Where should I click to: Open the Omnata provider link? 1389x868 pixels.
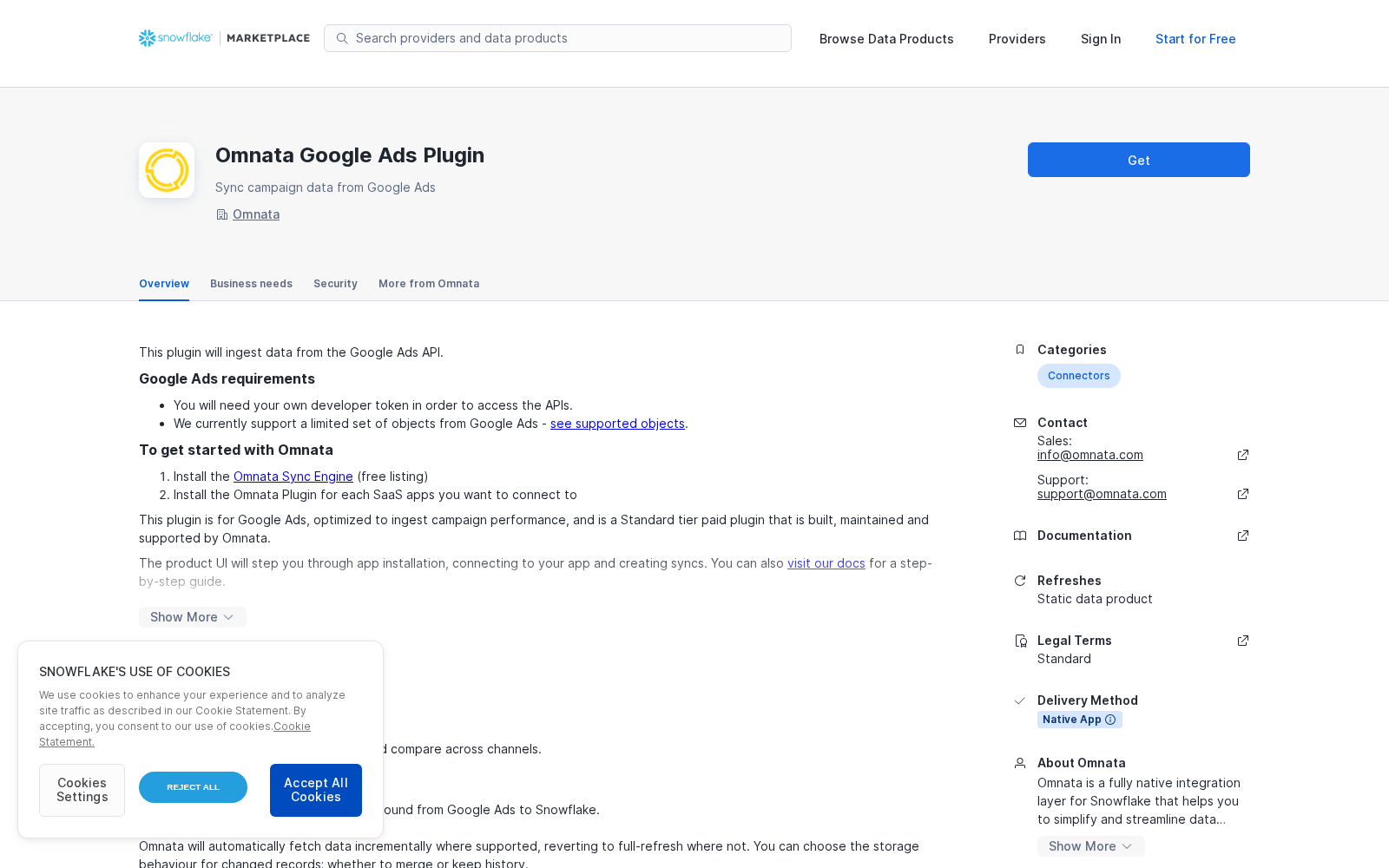coord(256,214)
